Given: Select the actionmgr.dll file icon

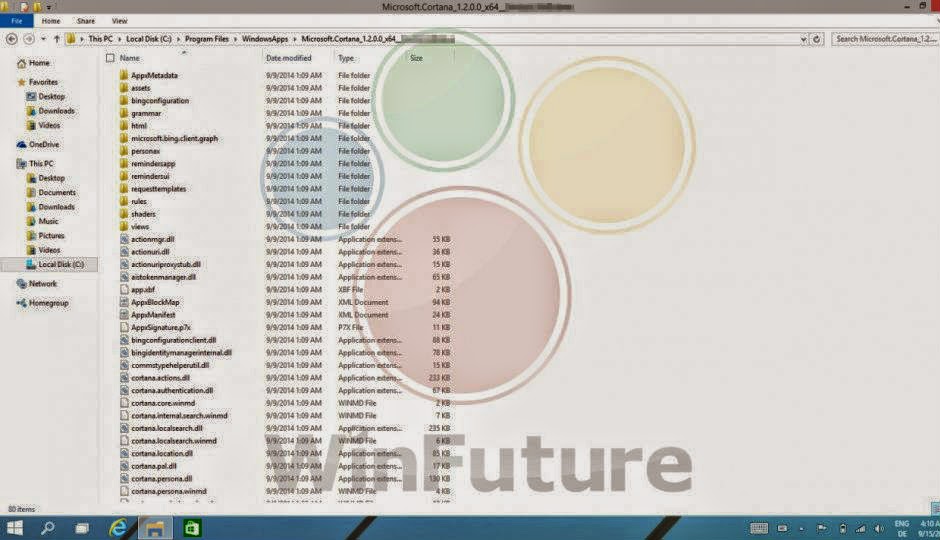Looking at the screenshot, I should (124, 239).
